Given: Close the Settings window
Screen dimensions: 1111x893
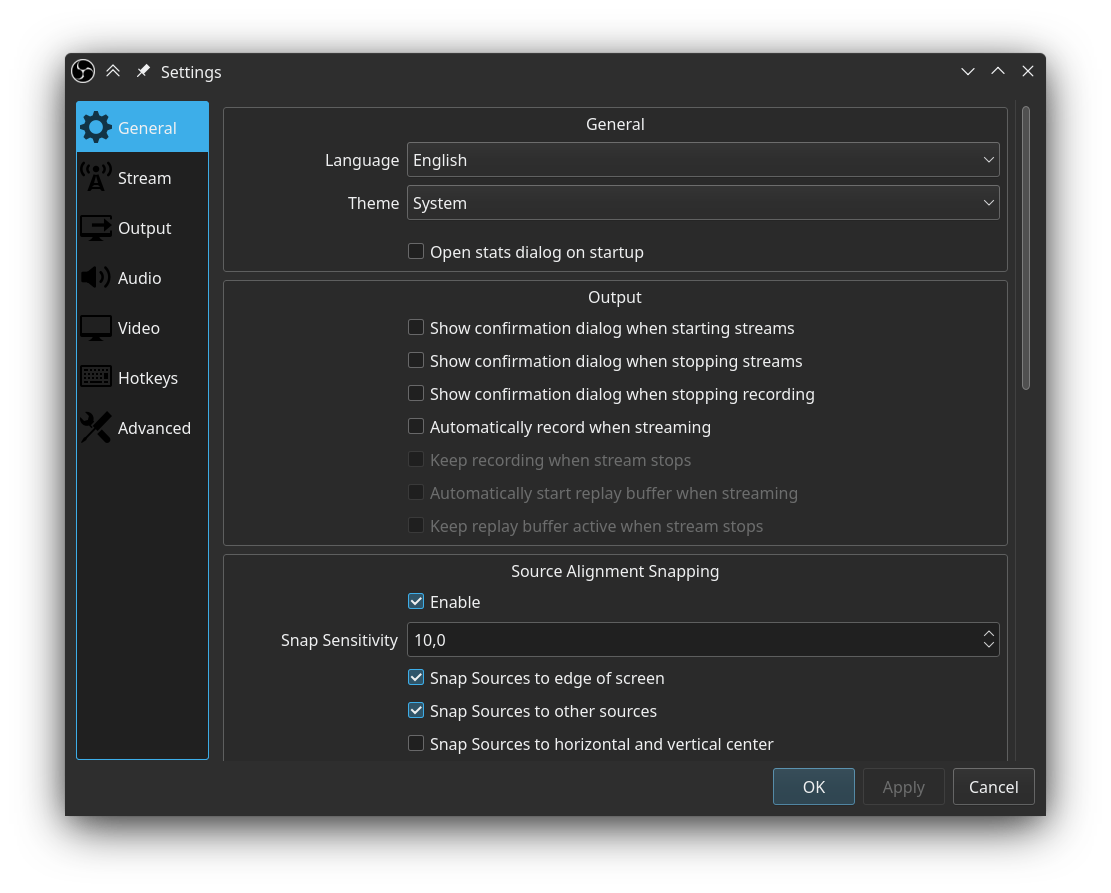Looking at the screenshot, I should 1027,71.
